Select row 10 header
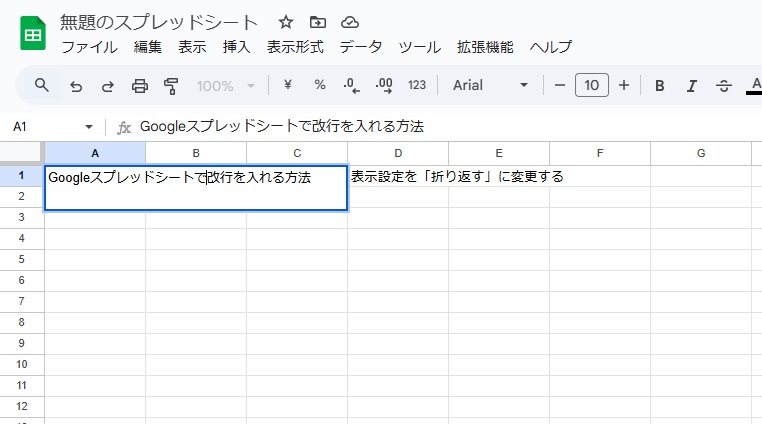This screenshot has height=424, width=762. click(x=21, y=364)
